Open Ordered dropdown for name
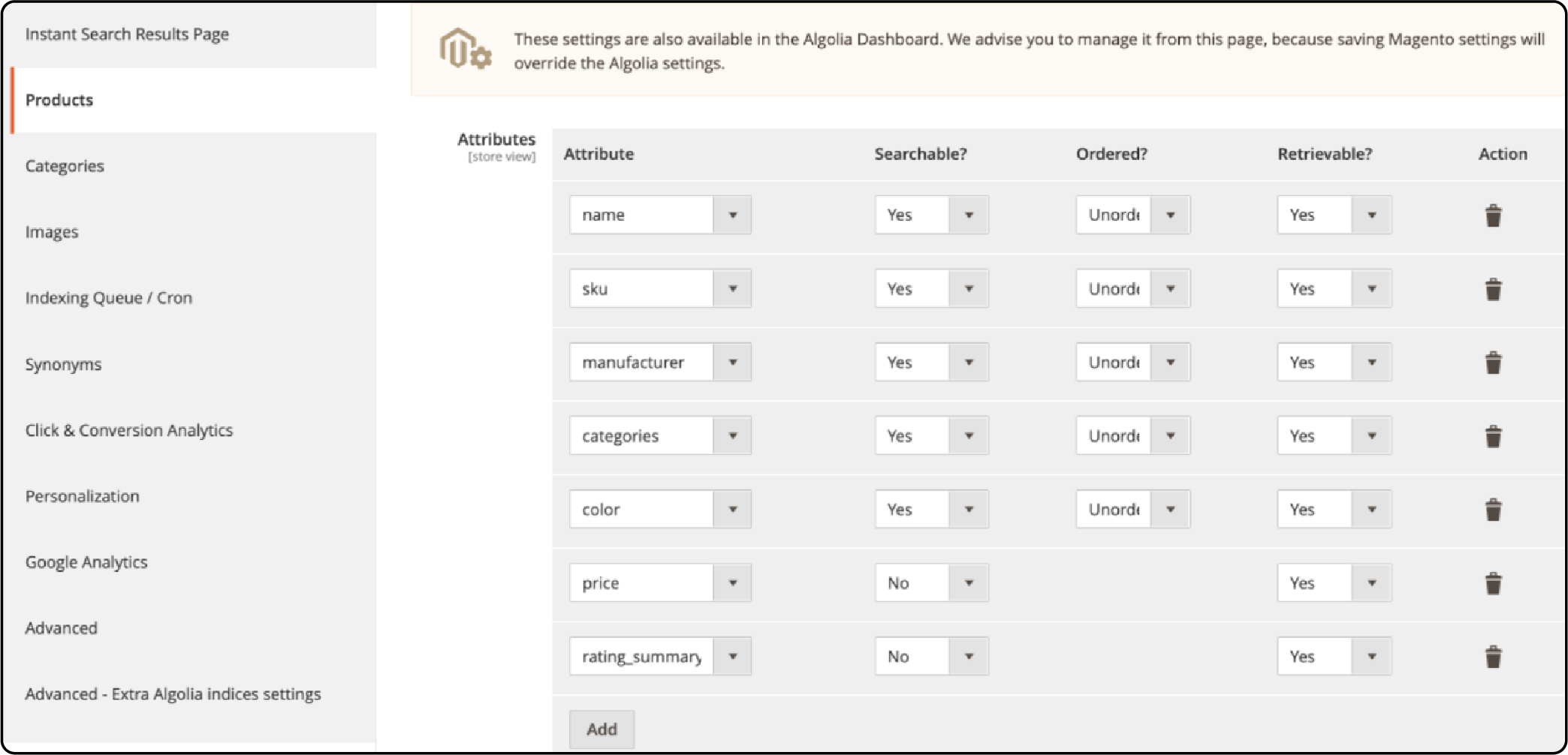 pyautogui.click(x=1132, y=215)
